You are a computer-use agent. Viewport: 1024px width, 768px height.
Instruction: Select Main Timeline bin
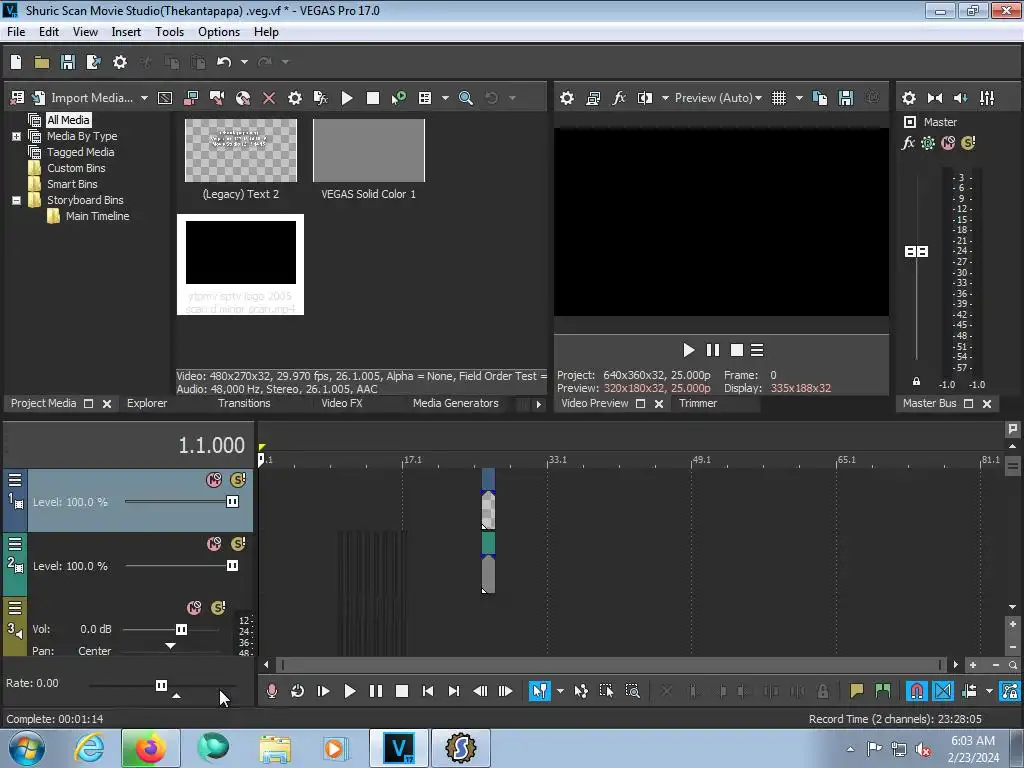pos(97,216)
